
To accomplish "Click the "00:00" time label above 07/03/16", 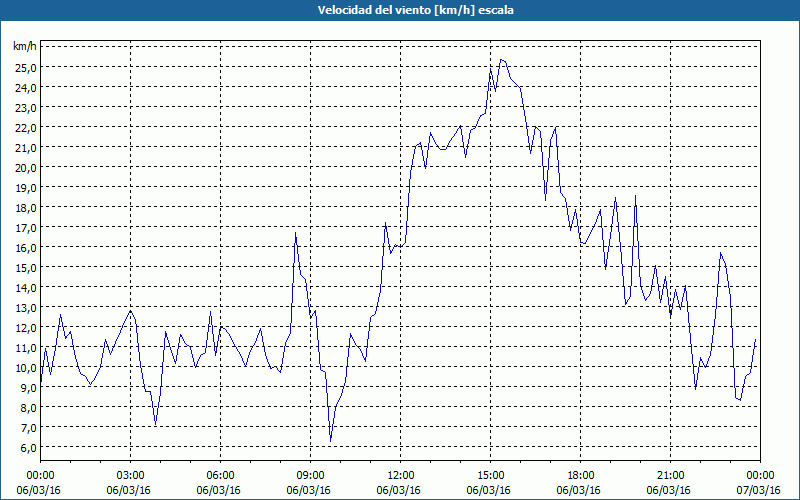I will coord(761,476).
